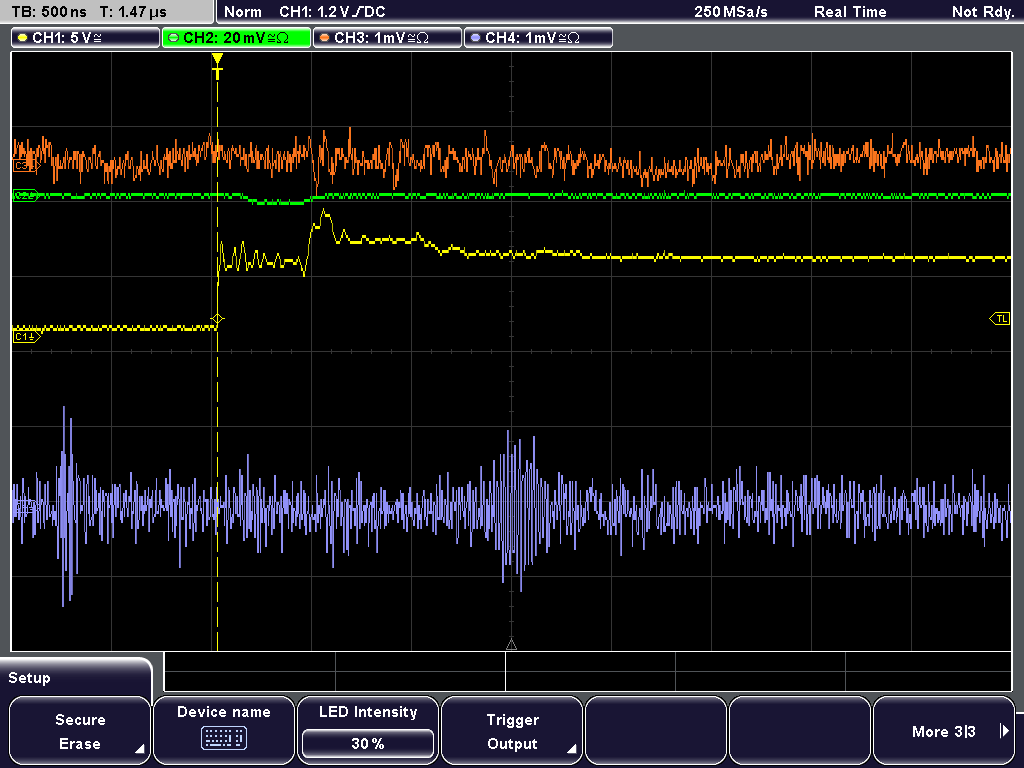Select the CH4 1mV channel tab
This screenshot has width=1024, height=768.
pyautogui.click(x=538, y=38)
